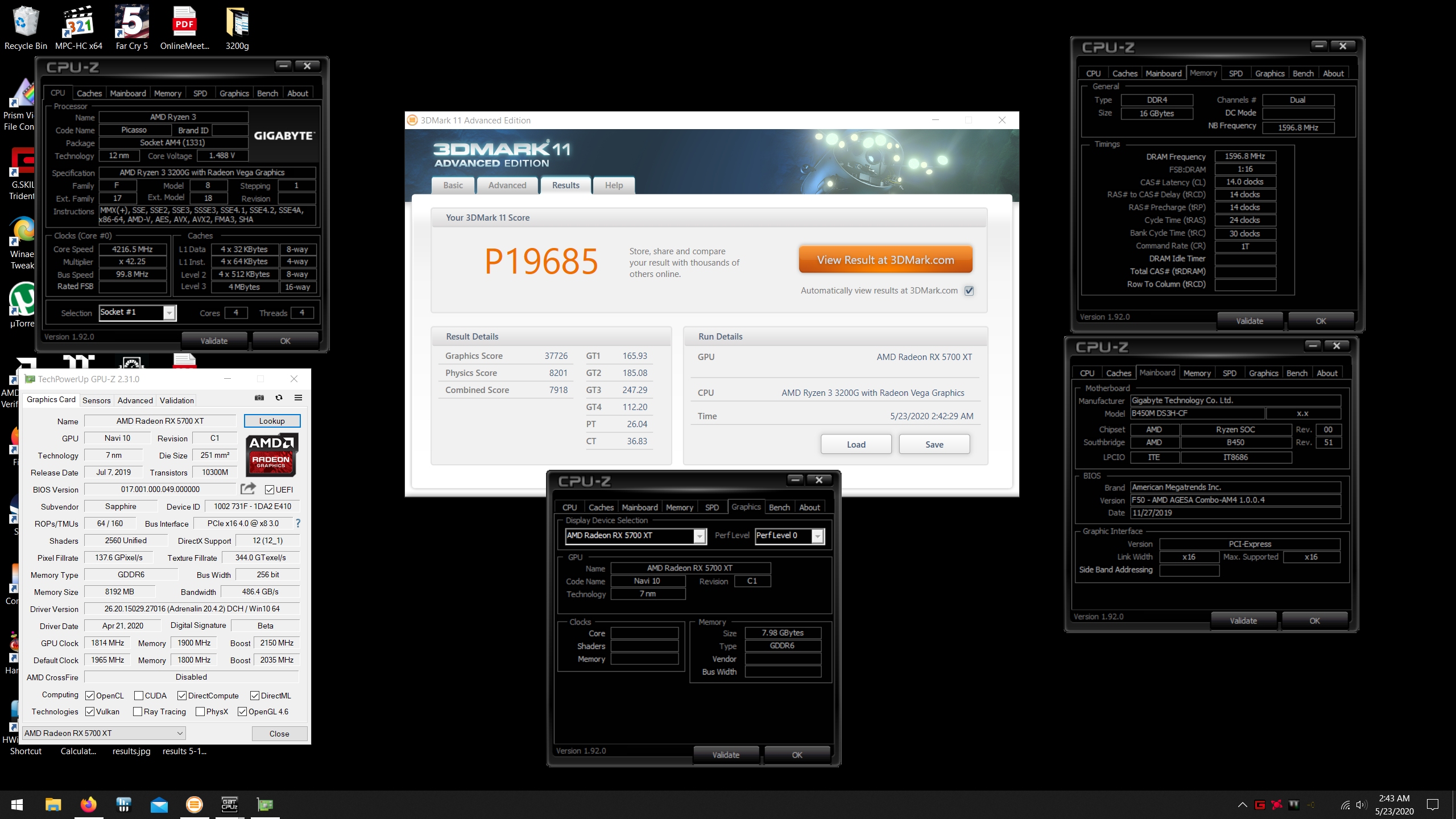Select the P19685 score text
Image resolution: width=1456 pixels, height=819 pixels.
tap(541, 262)
